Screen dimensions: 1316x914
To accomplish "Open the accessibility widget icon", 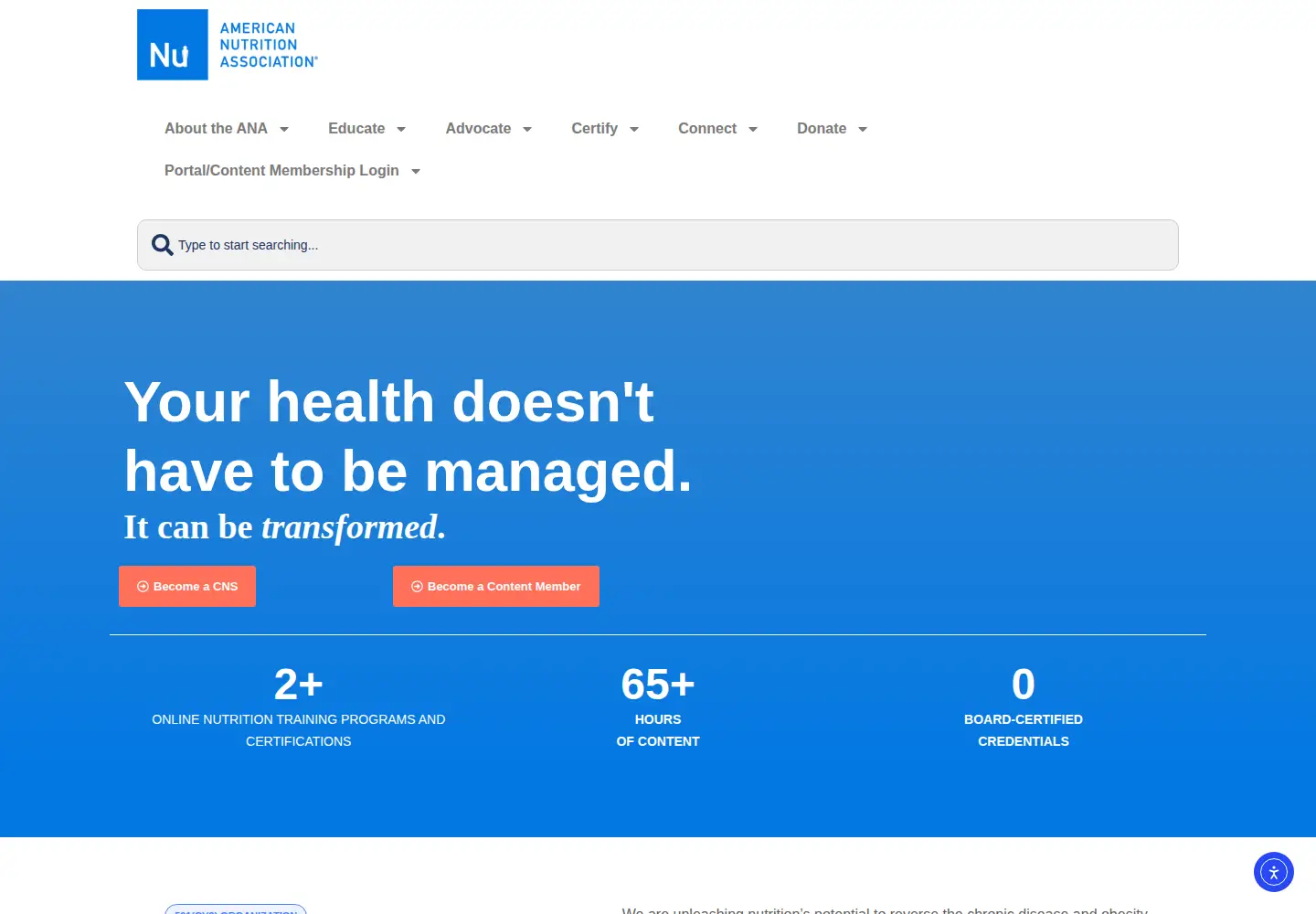I will point(1274,872).
